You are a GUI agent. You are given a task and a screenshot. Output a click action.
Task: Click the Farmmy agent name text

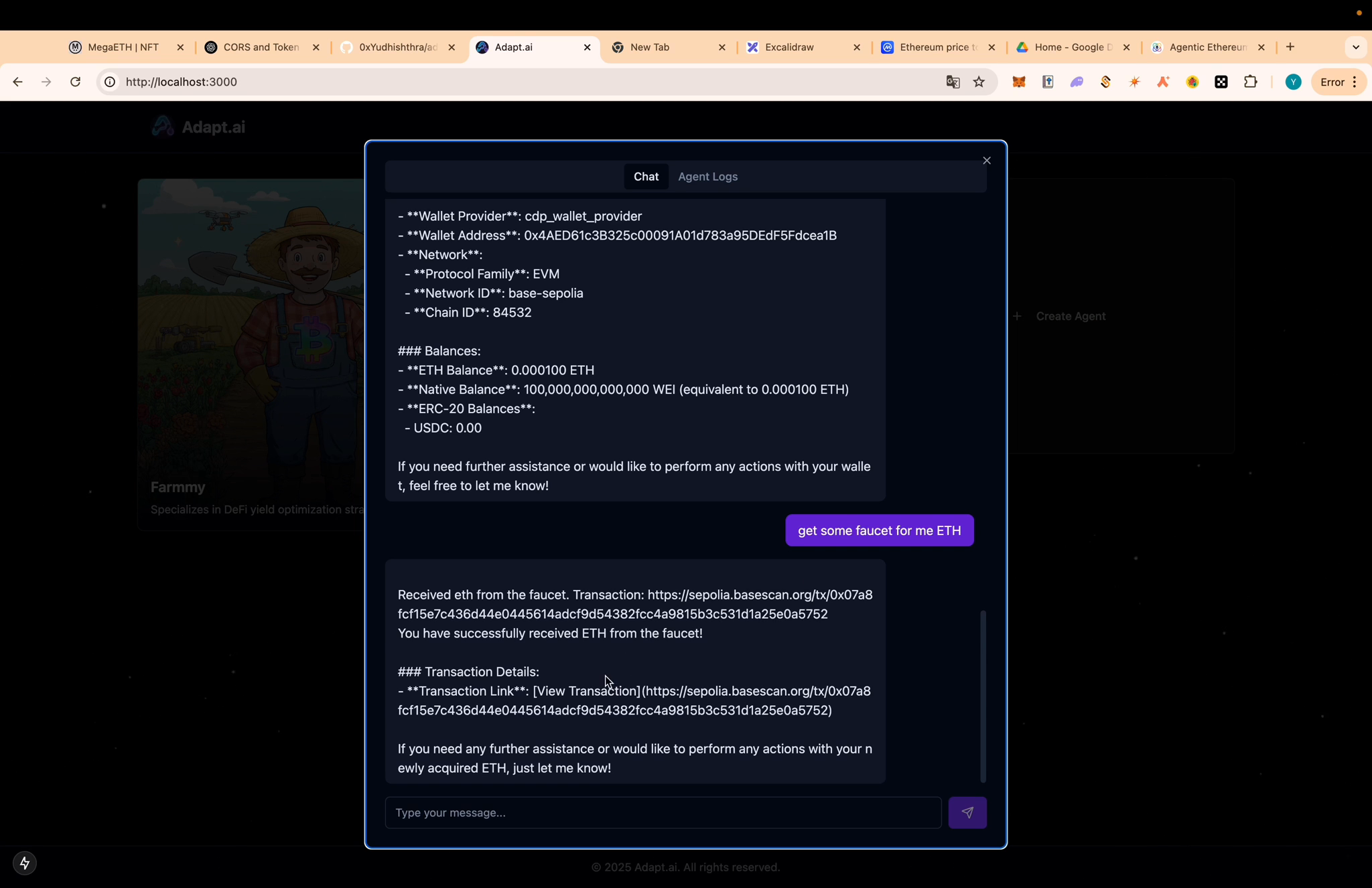click(x=178, y=488)
